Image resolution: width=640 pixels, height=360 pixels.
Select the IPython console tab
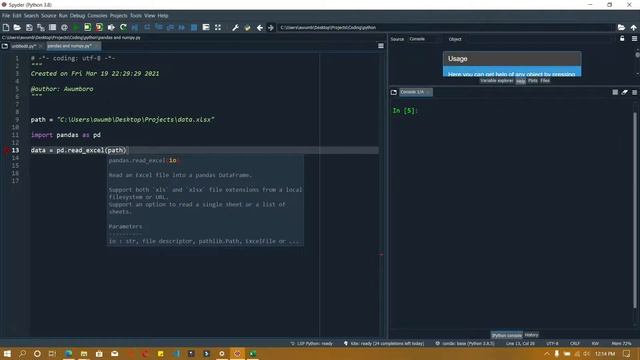pyautogui.click(x=507, y=335)
